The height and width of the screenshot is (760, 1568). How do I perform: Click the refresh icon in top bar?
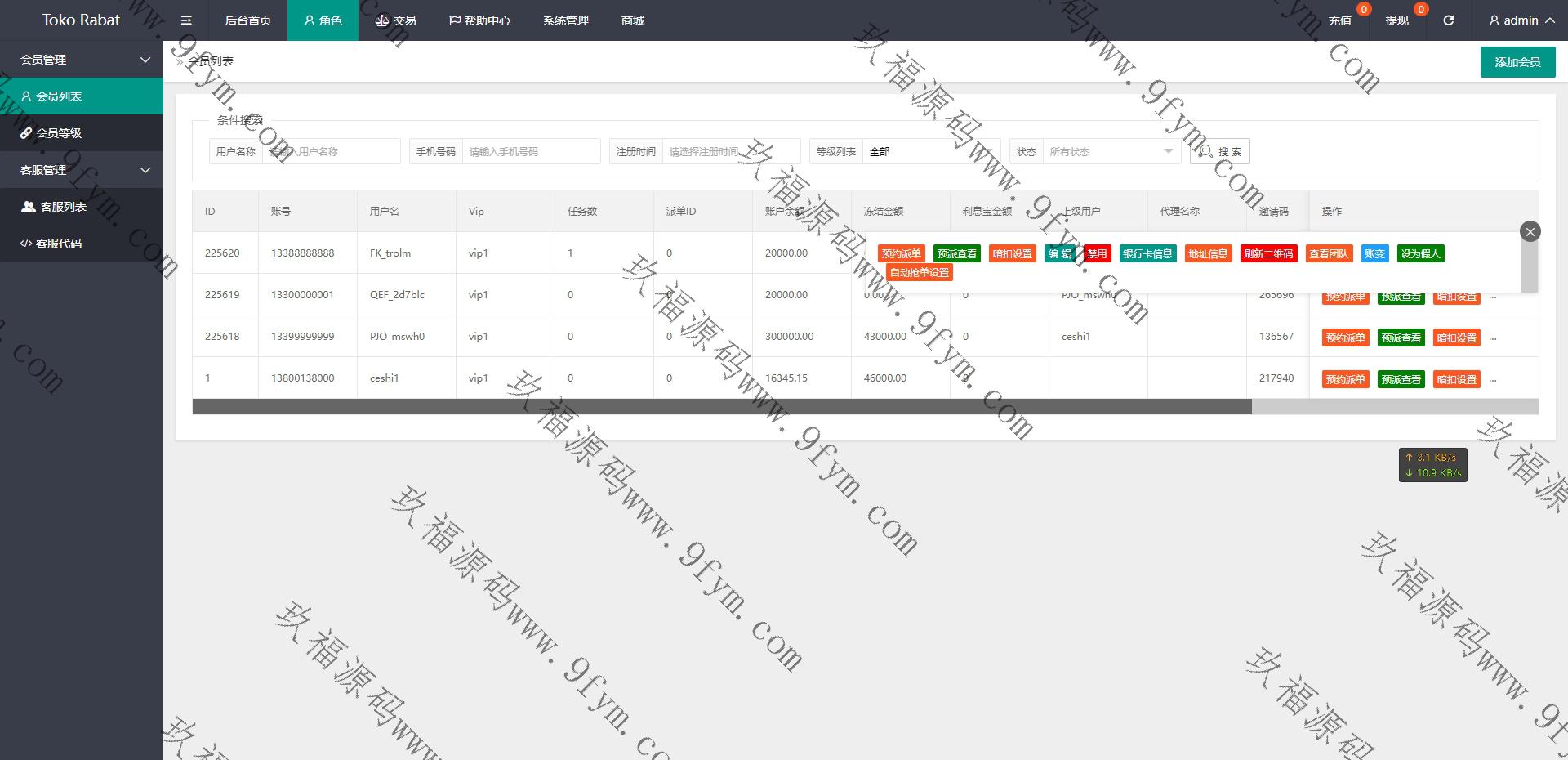pos(1448,20)
